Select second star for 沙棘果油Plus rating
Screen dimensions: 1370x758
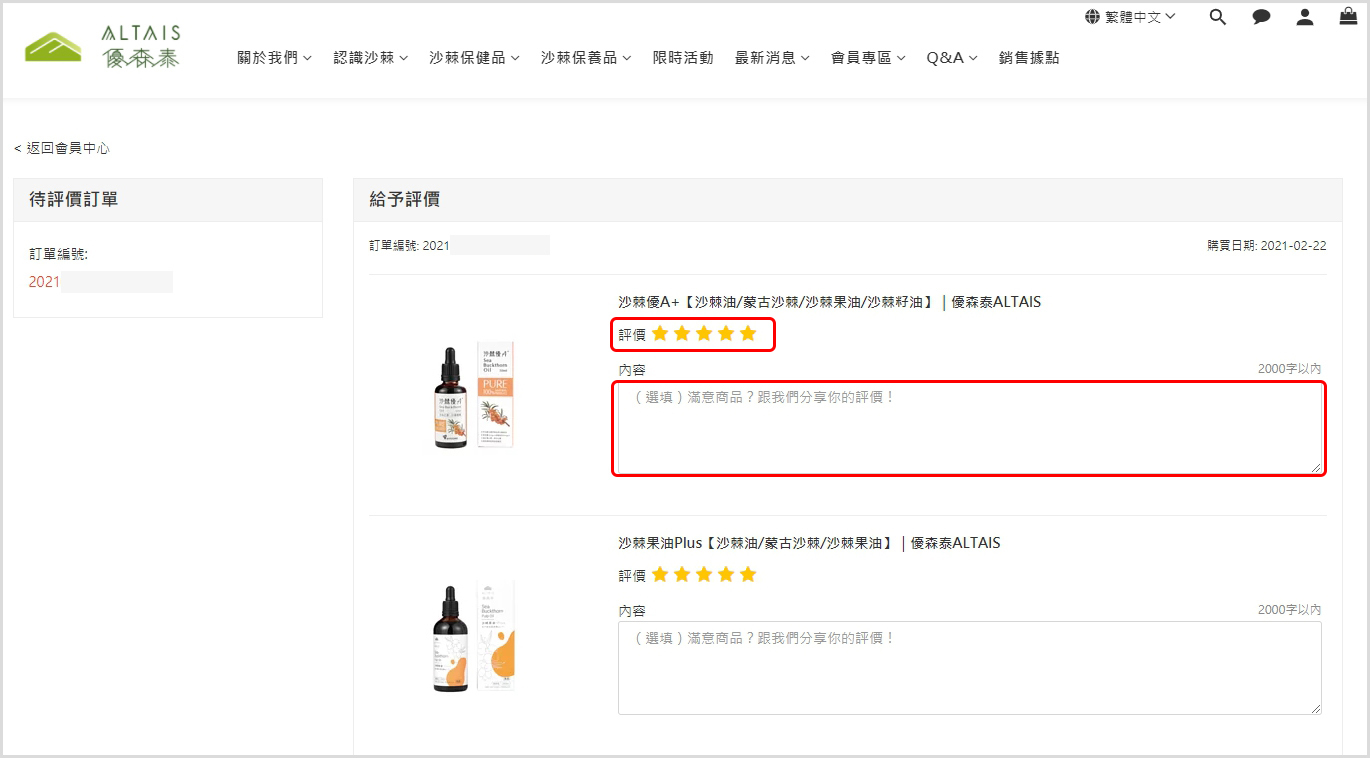point(682,574)
